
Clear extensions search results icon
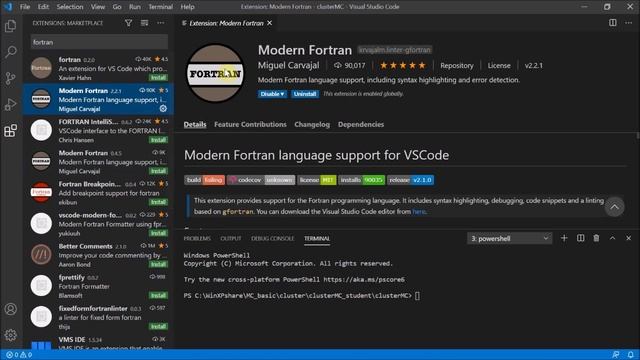point(144,23)
